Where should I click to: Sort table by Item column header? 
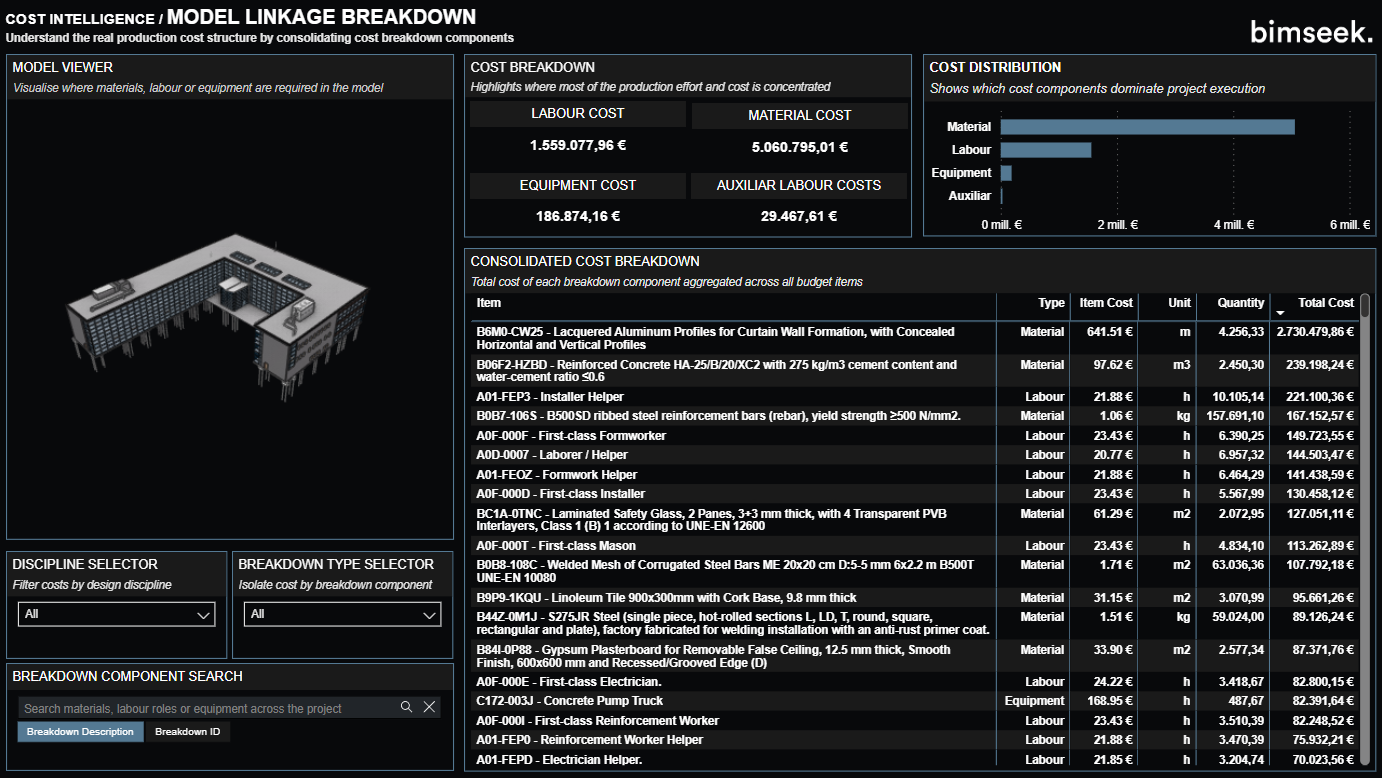489,303
